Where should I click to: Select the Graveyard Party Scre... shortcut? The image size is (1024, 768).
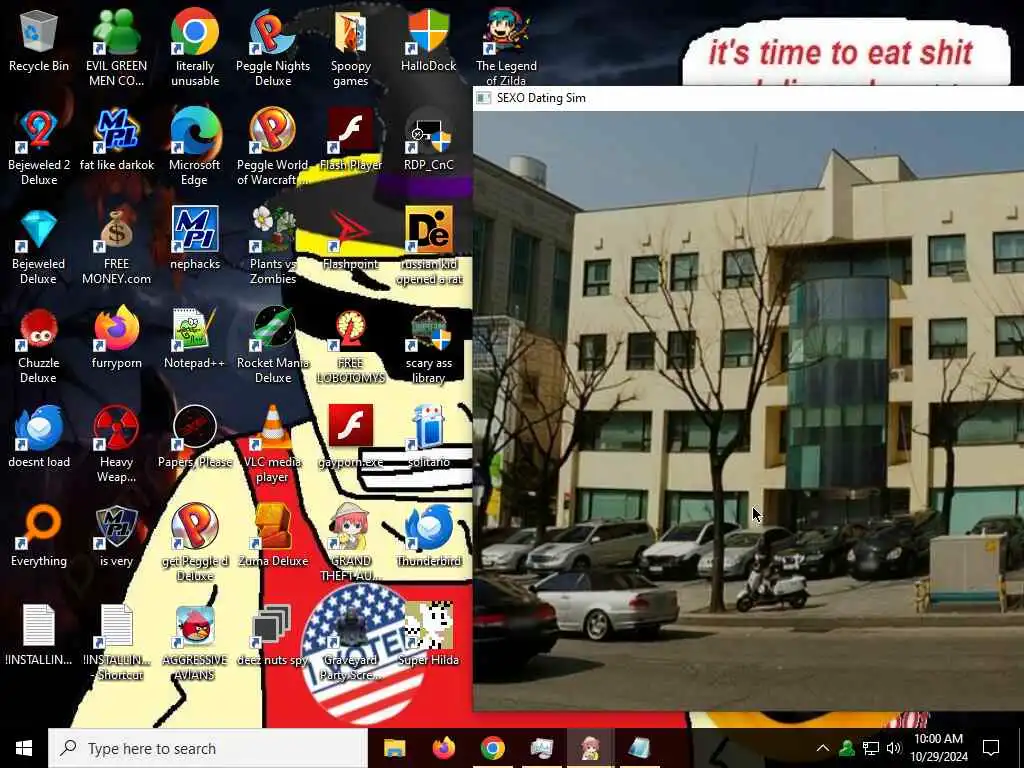pyautogui.click(x=351, y=643)
